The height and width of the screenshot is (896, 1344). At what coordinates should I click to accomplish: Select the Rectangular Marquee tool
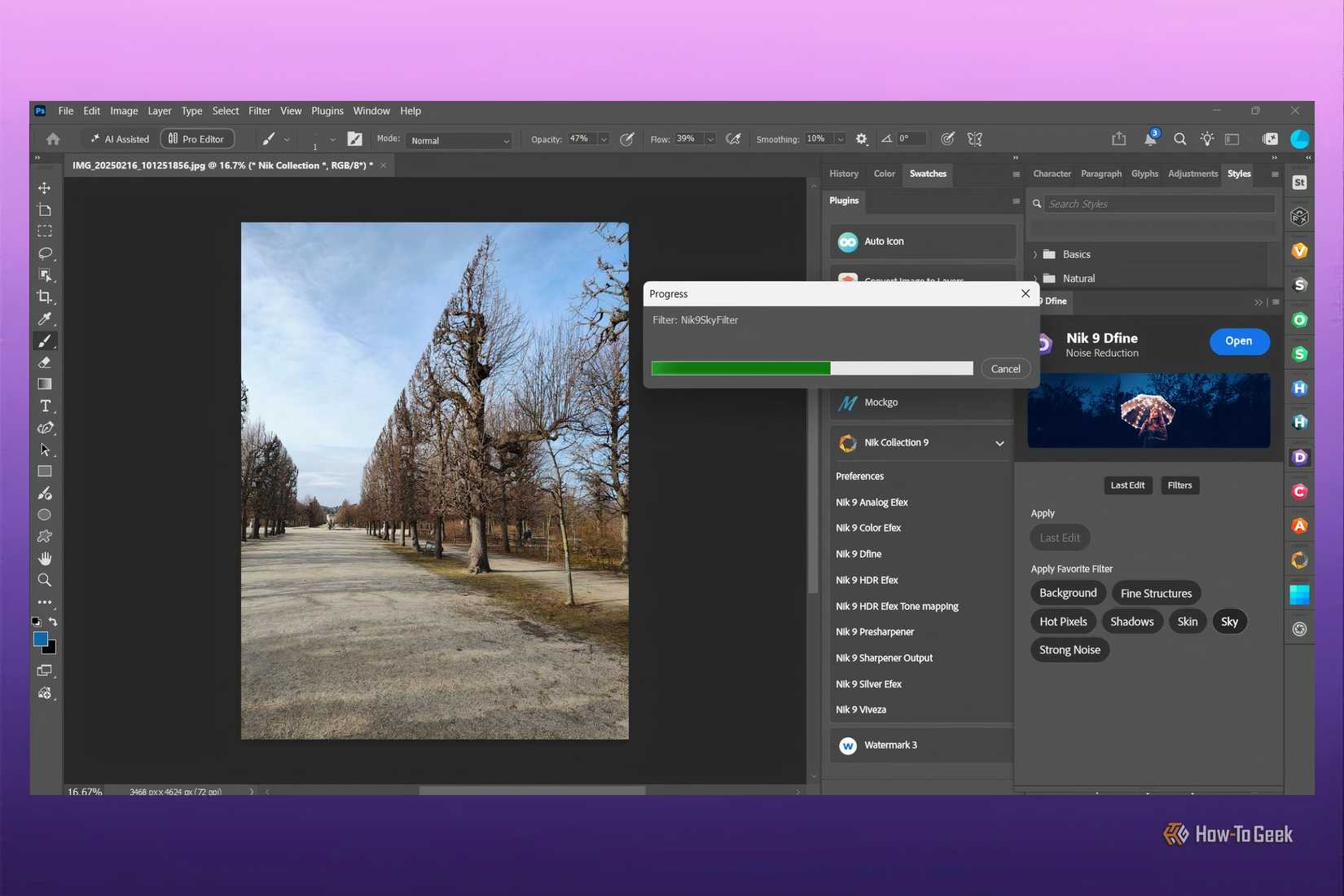click(x=45, y=231)
